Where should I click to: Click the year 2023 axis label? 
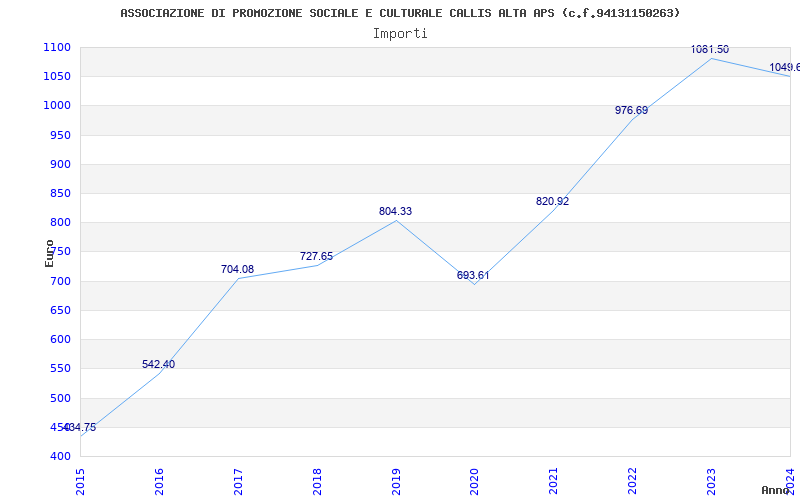point(711,482)
